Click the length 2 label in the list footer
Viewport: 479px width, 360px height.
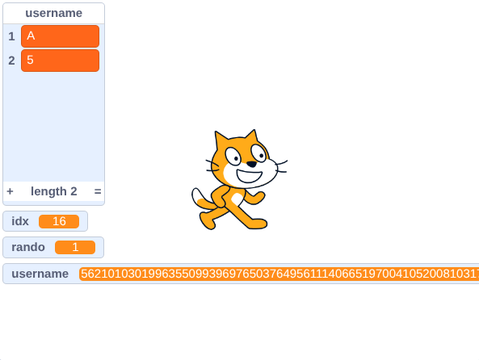[x=54, y=191]
